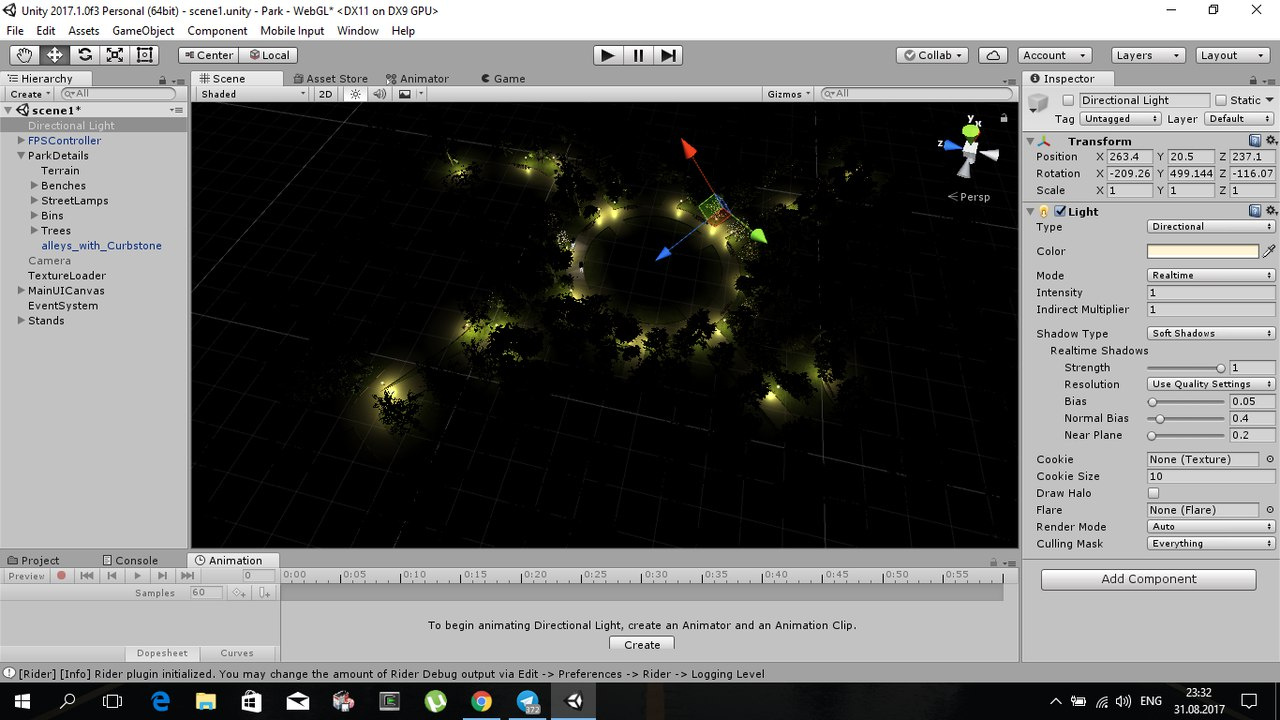Screen dimensions: 1280x720
Task: Expand the StreetLamps tree item
Action: (x=34, y=200)
